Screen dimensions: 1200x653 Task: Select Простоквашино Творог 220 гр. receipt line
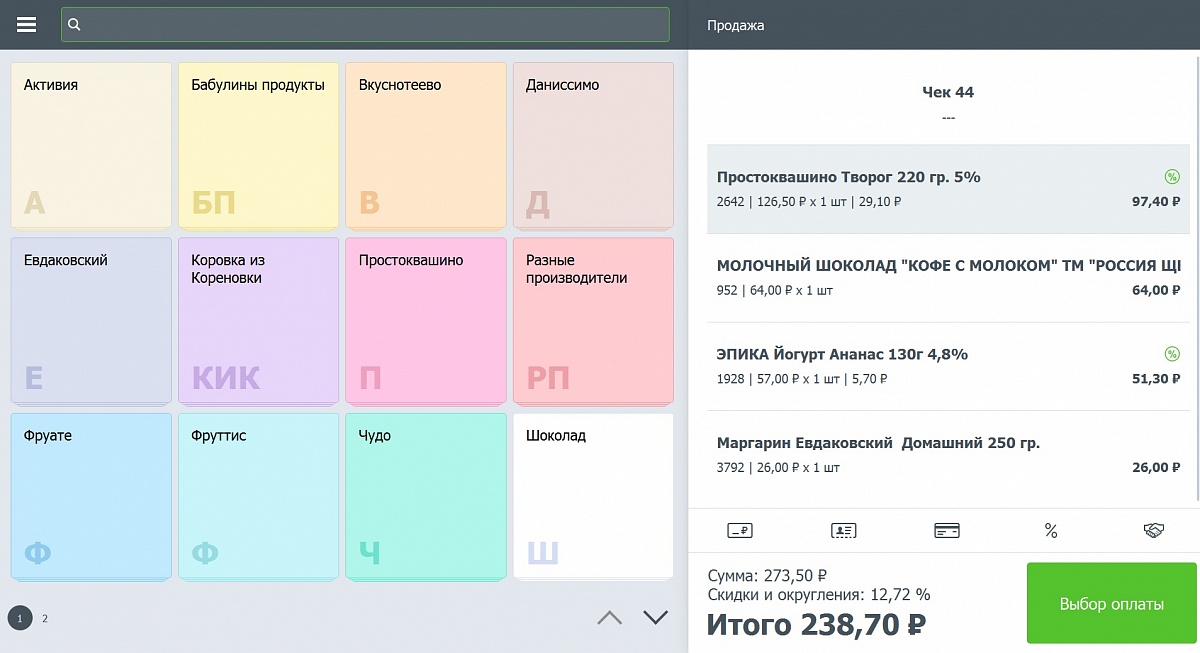coord(950,189)
